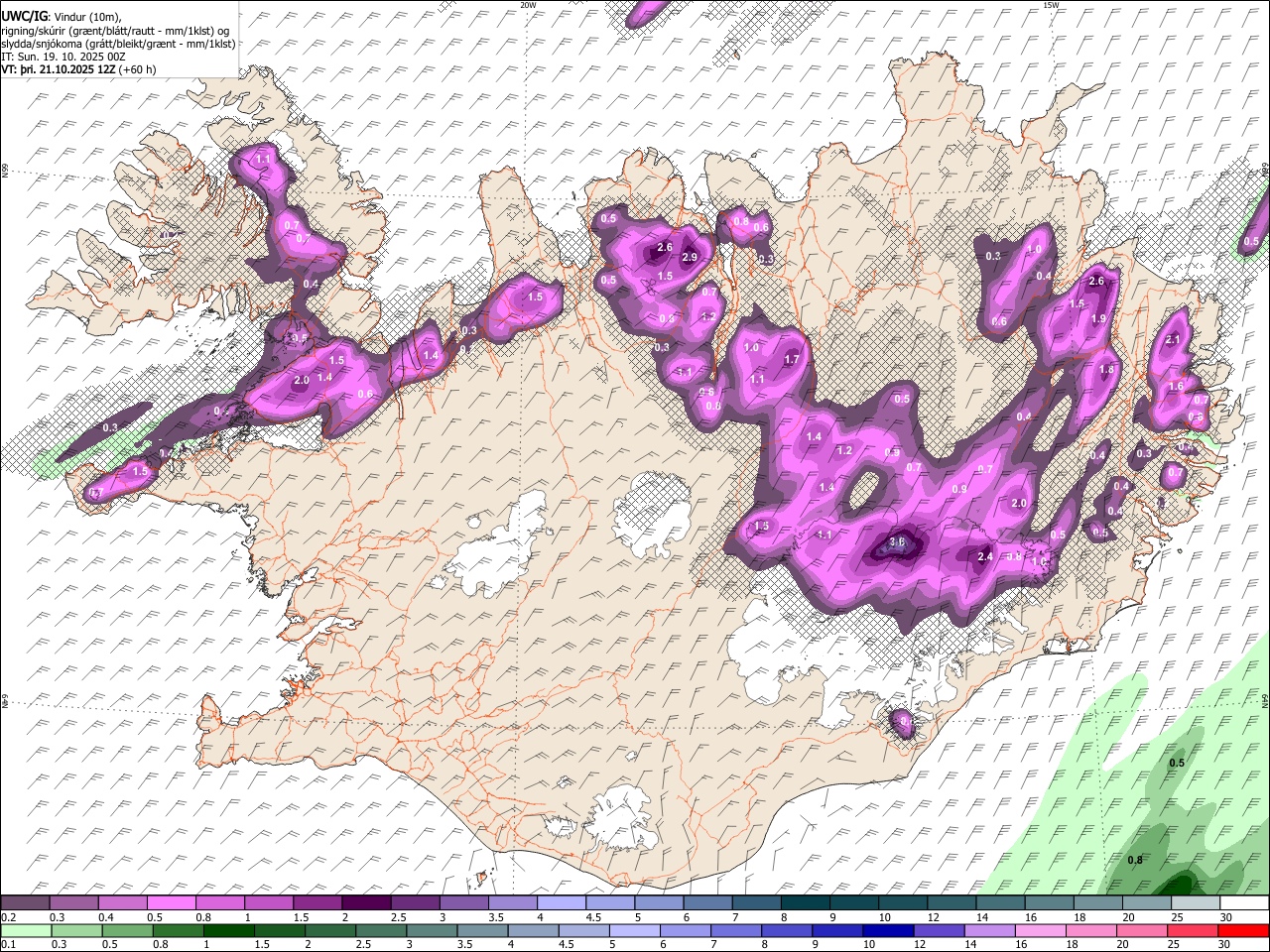1270x952 pixels.
Task: Select the 'slydda/snjókoma' legend description line
Action: pyautogui.click(x=118, y=45)
